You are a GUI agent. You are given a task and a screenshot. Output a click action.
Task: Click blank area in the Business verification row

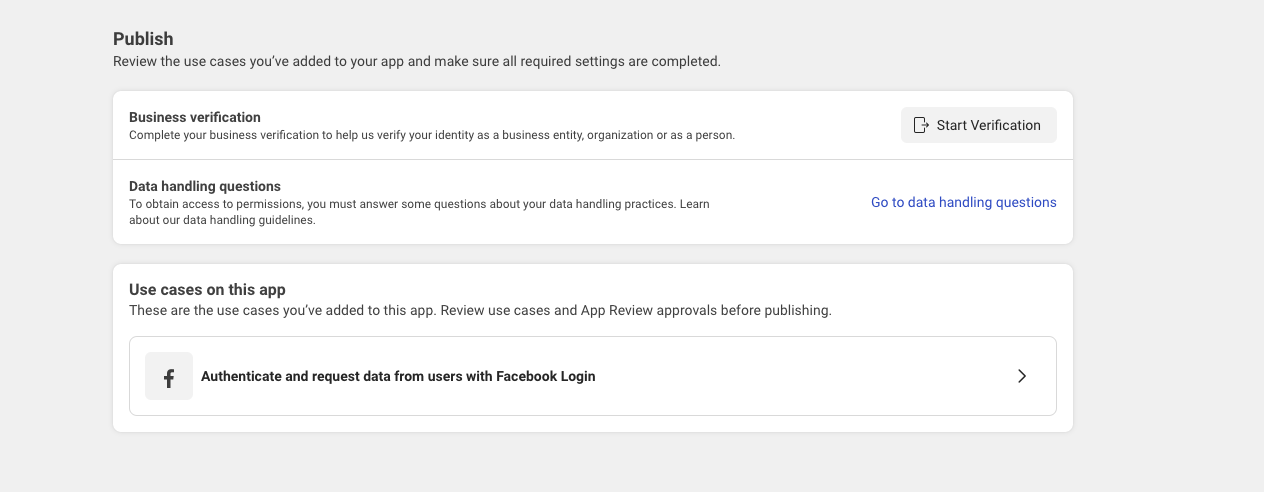pos(820,125)
